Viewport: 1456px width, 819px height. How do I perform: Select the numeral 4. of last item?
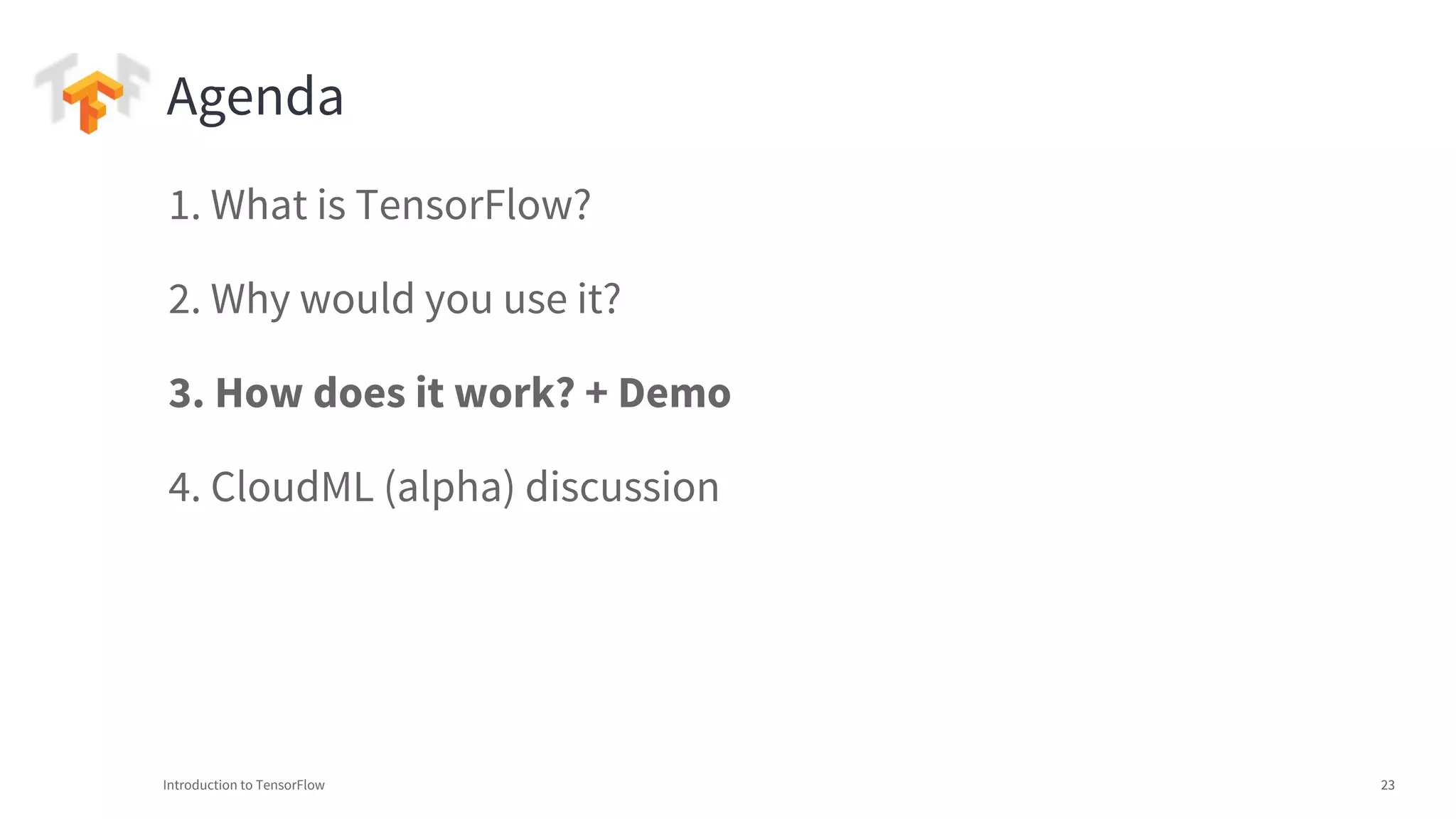click(x=185, y=487)
